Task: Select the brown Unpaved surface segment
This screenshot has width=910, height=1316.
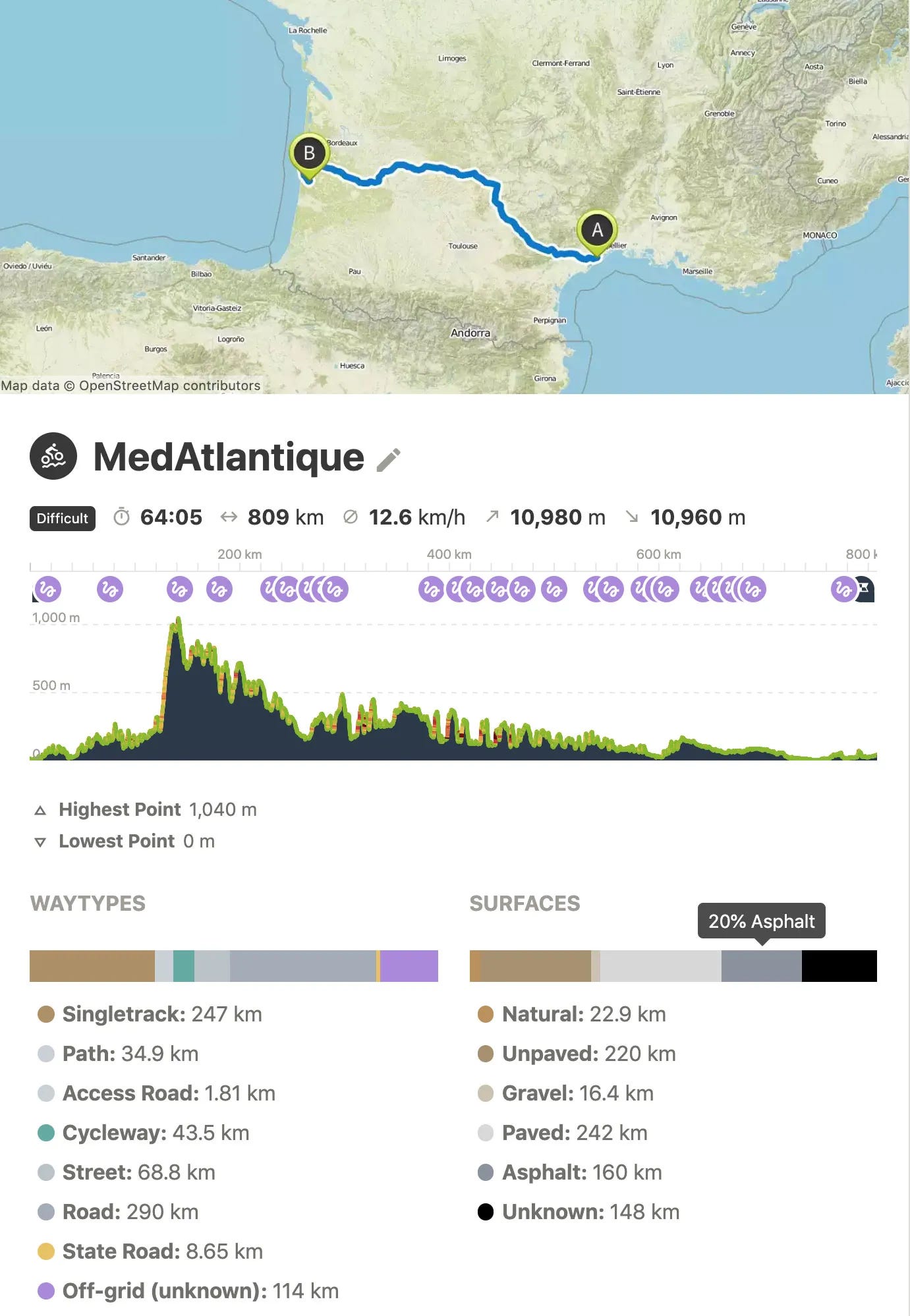Action: [x=536, y=966]
